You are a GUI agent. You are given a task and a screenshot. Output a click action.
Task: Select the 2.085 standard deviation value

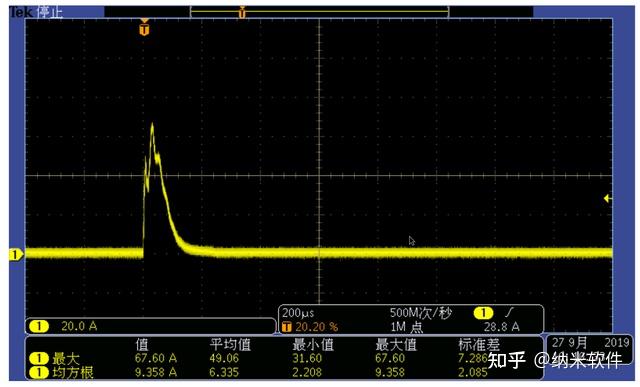(x=473, y=372)
